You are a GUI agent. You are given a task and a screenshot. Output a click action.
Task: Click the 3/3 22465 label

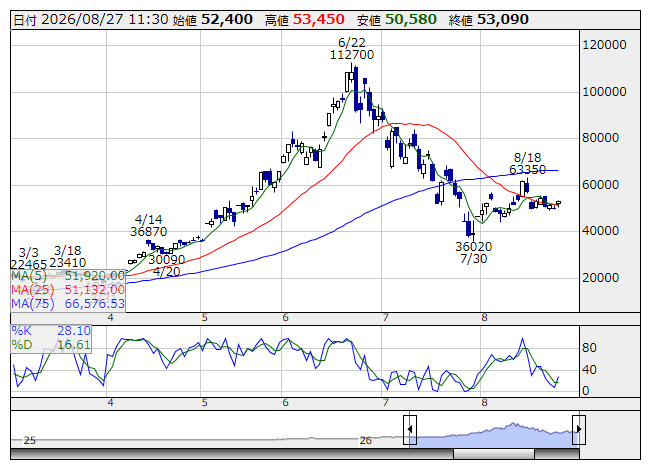point(28,259)
